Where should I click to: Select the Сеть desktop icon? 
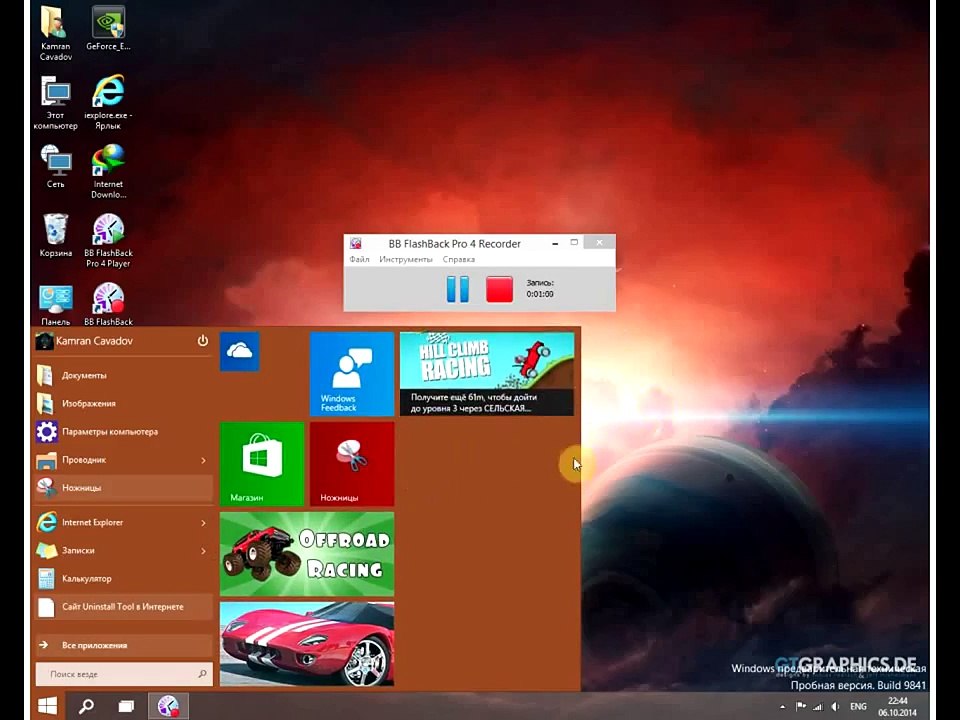56,167
